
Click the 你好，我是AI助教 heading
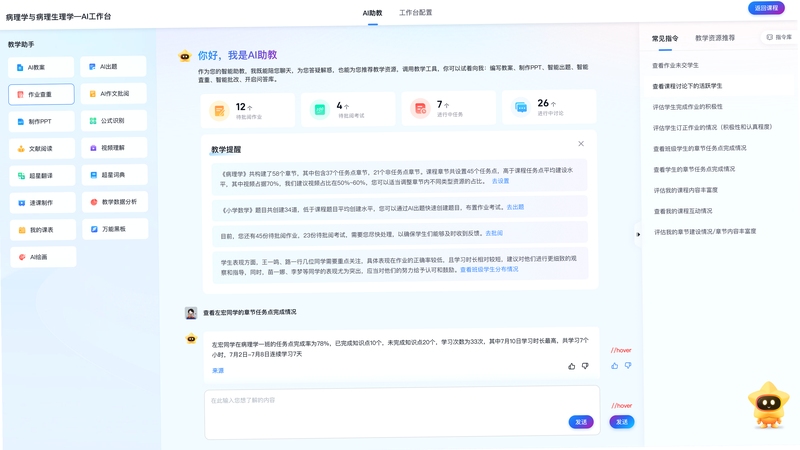click(x=237, y=55)
